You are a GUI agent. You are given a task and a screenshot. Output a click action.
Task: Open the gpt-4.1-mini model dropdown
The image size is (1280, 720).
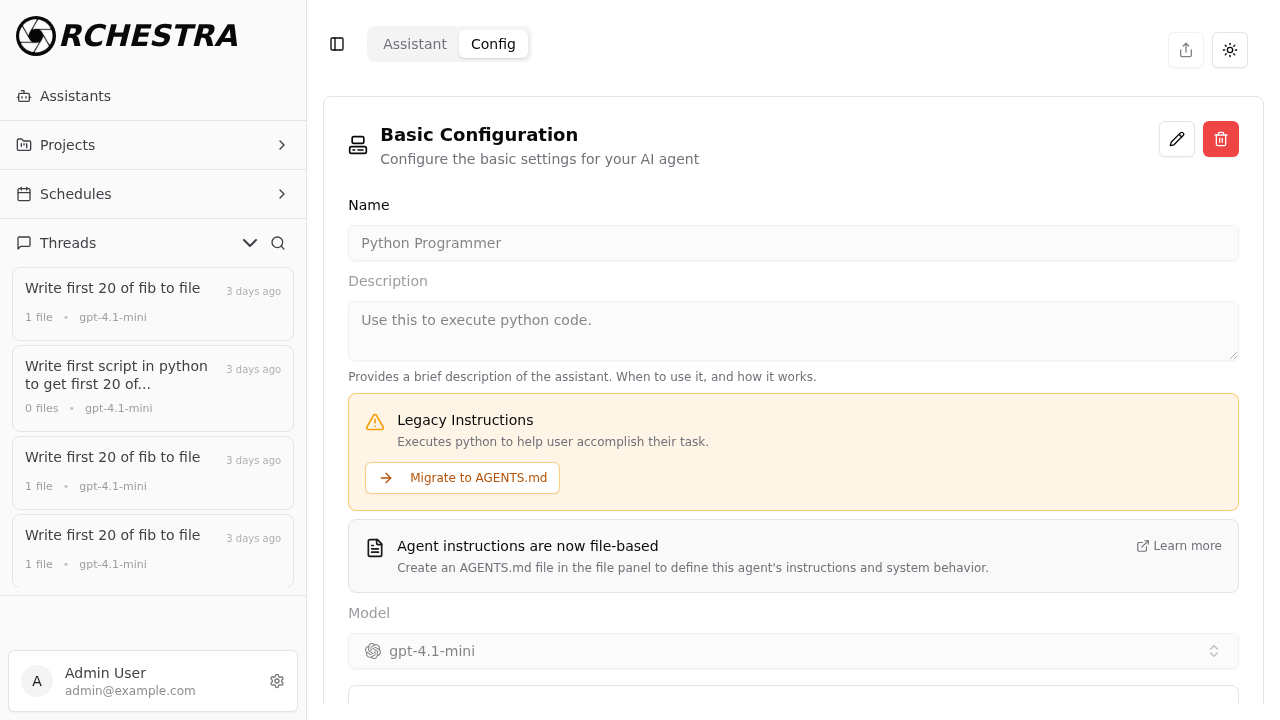(793, 651)
